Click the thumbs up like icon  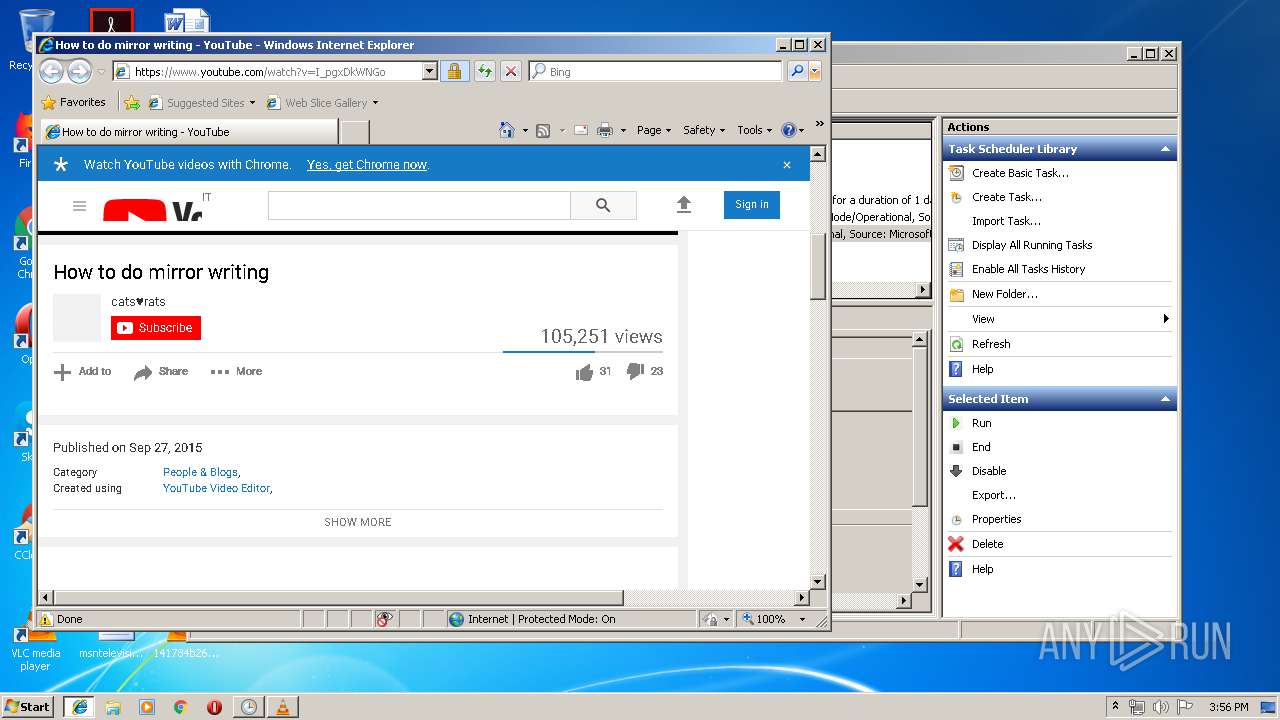click(584, 372)
